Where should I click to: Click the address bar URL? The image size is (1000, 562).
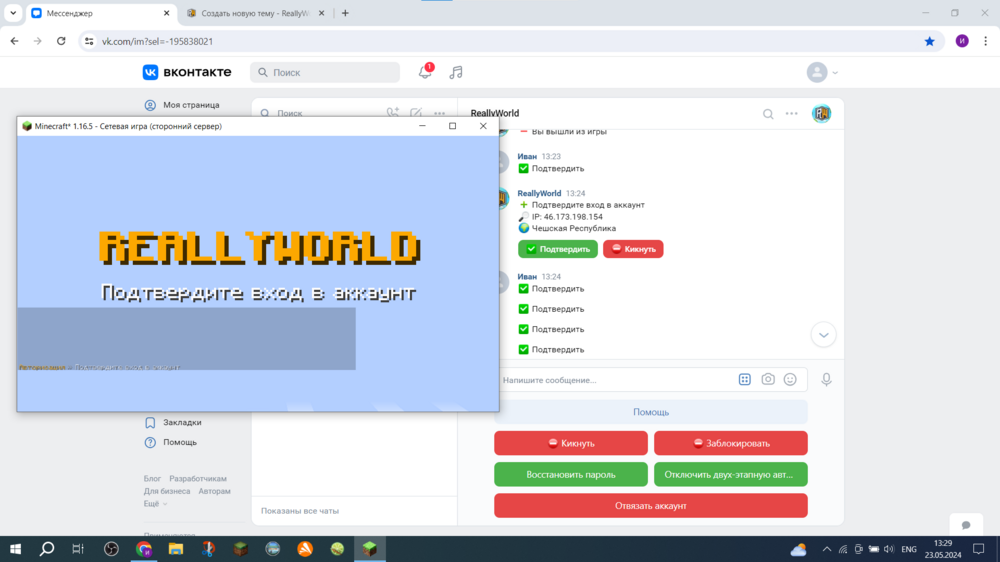coord(158,41)
